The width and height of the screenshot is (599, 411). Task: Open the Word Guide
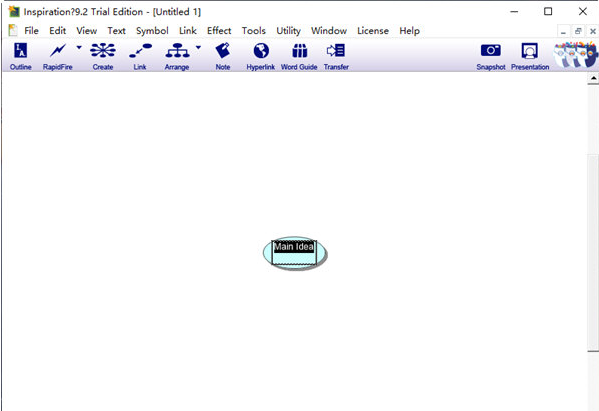(299, 57)
